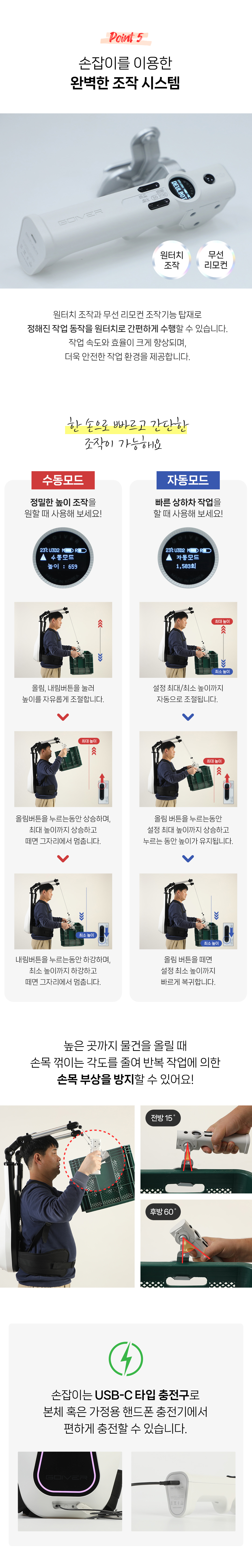Select the blue 자동모드 tab label
Screen dimensions: 252x1568
pos(188,480)
